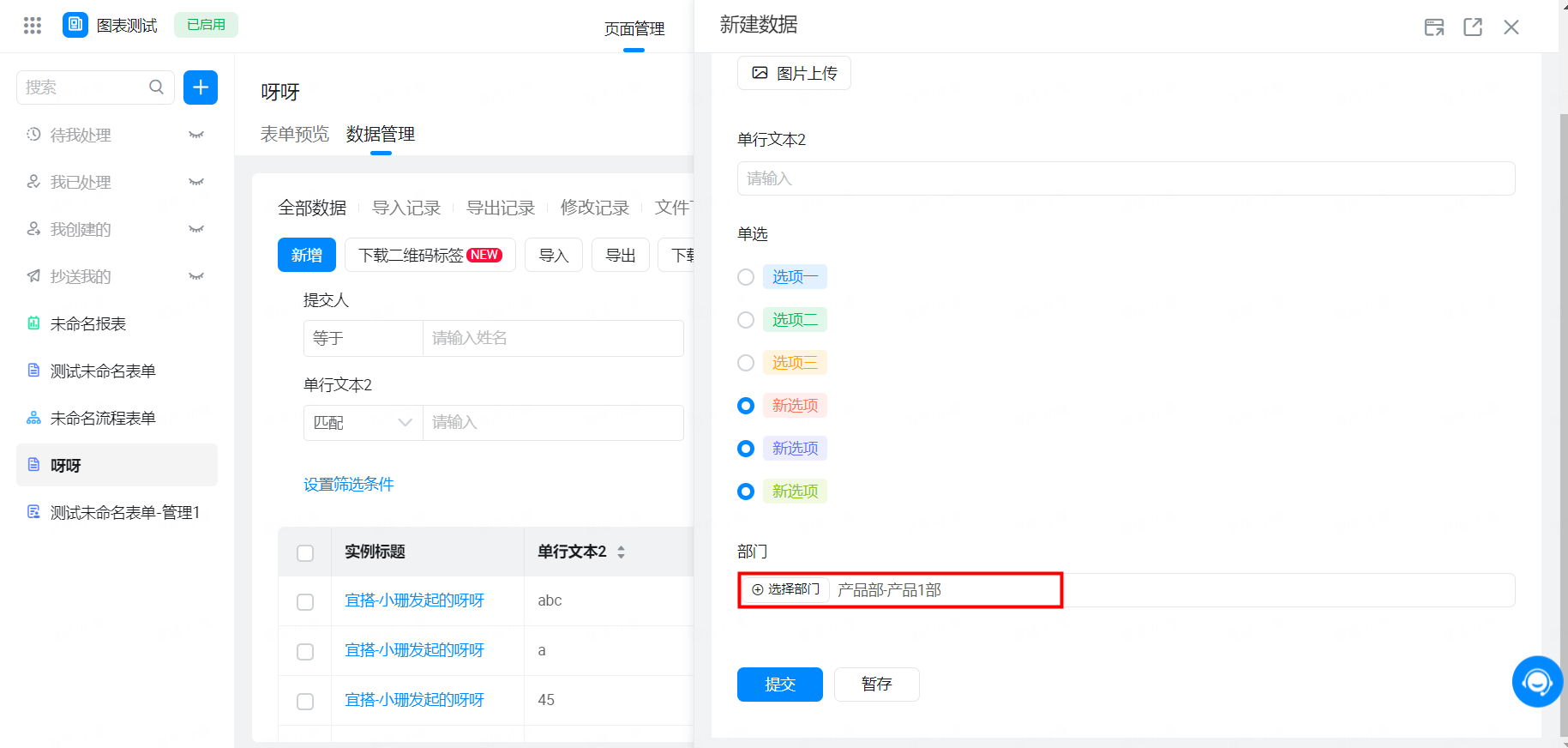This screenshot has height=748, width=1568.
Task: Open the app launcher grid icon
Action: [33, 25]
